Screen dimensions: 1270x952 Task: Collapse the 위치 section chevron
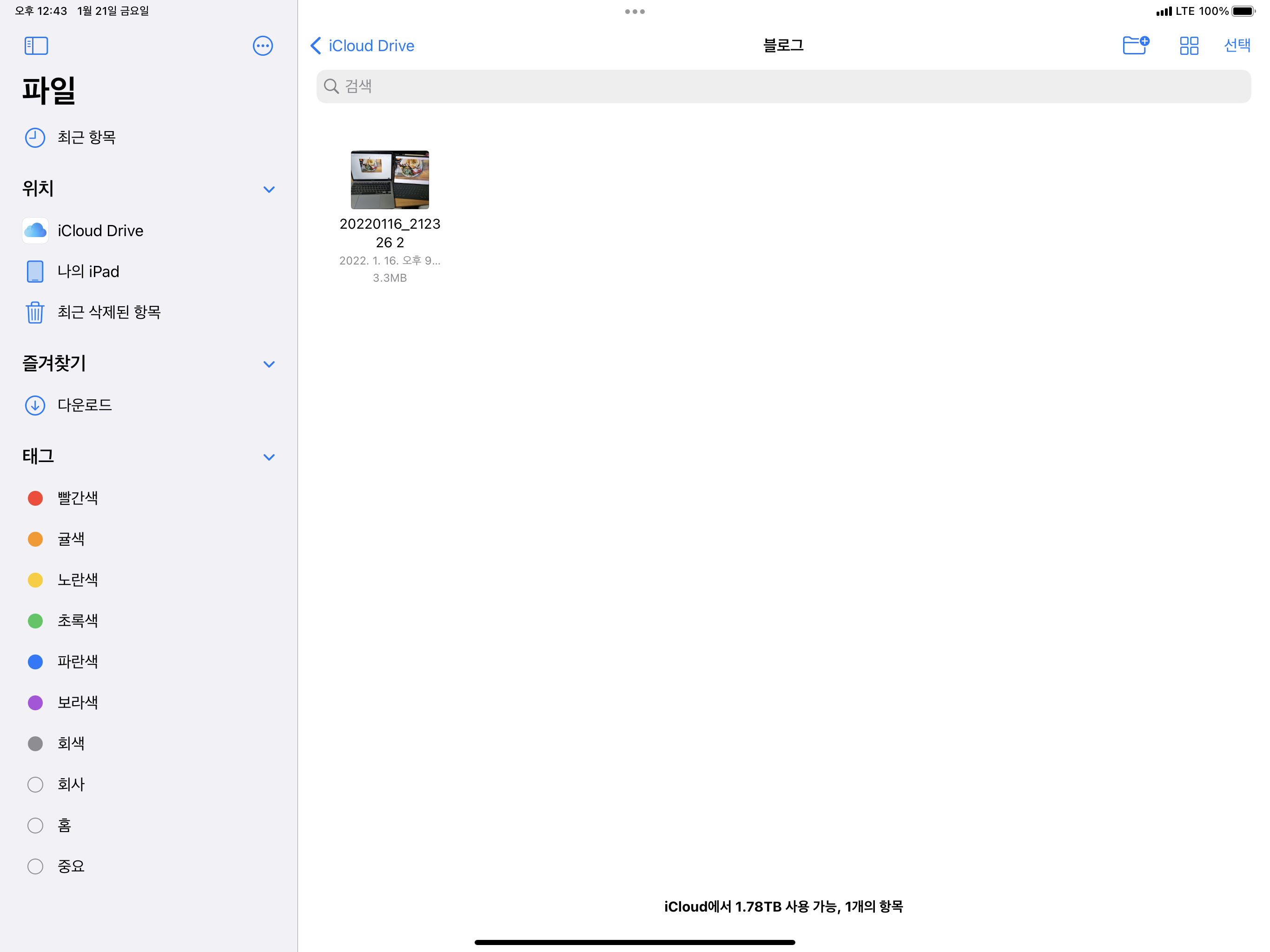click(x=269, y=190)
